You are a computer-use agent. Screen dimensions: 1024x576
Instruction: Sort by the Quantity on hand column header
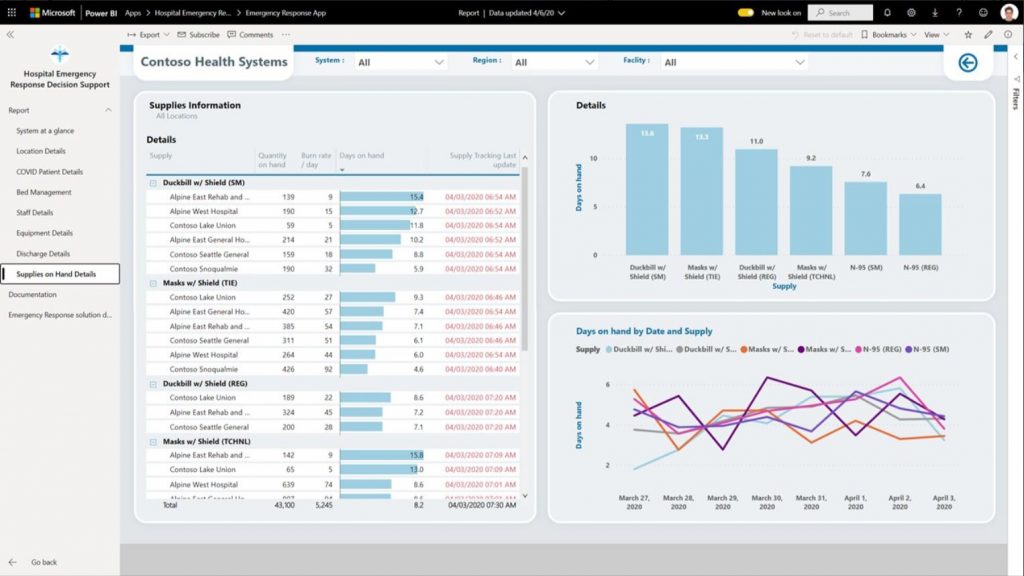point(272,160)
